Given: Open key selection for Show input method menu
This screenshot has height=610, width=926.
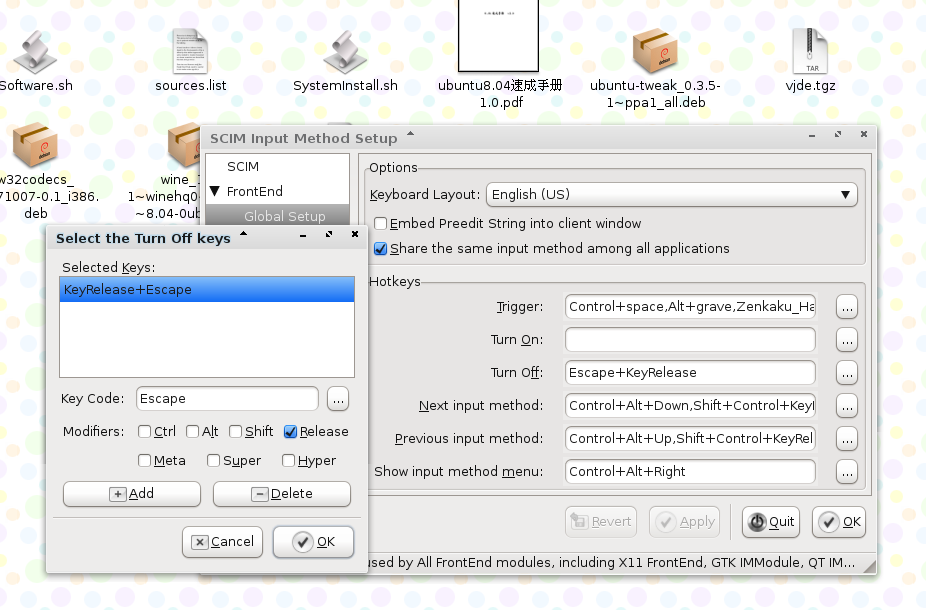Looking at the screenshot, I should pyautogui.click(x=847, y=472).
